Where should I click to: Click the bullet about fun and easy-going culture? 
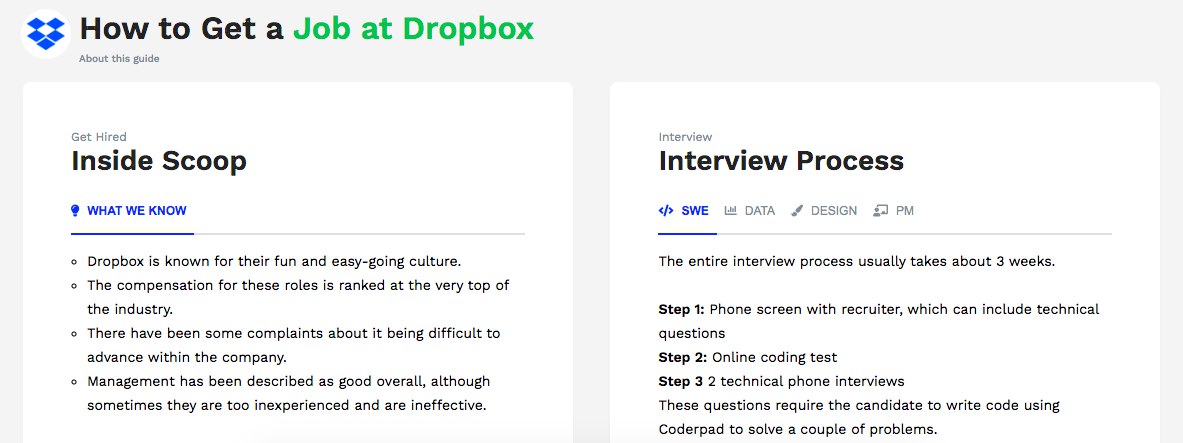[273, 261]
